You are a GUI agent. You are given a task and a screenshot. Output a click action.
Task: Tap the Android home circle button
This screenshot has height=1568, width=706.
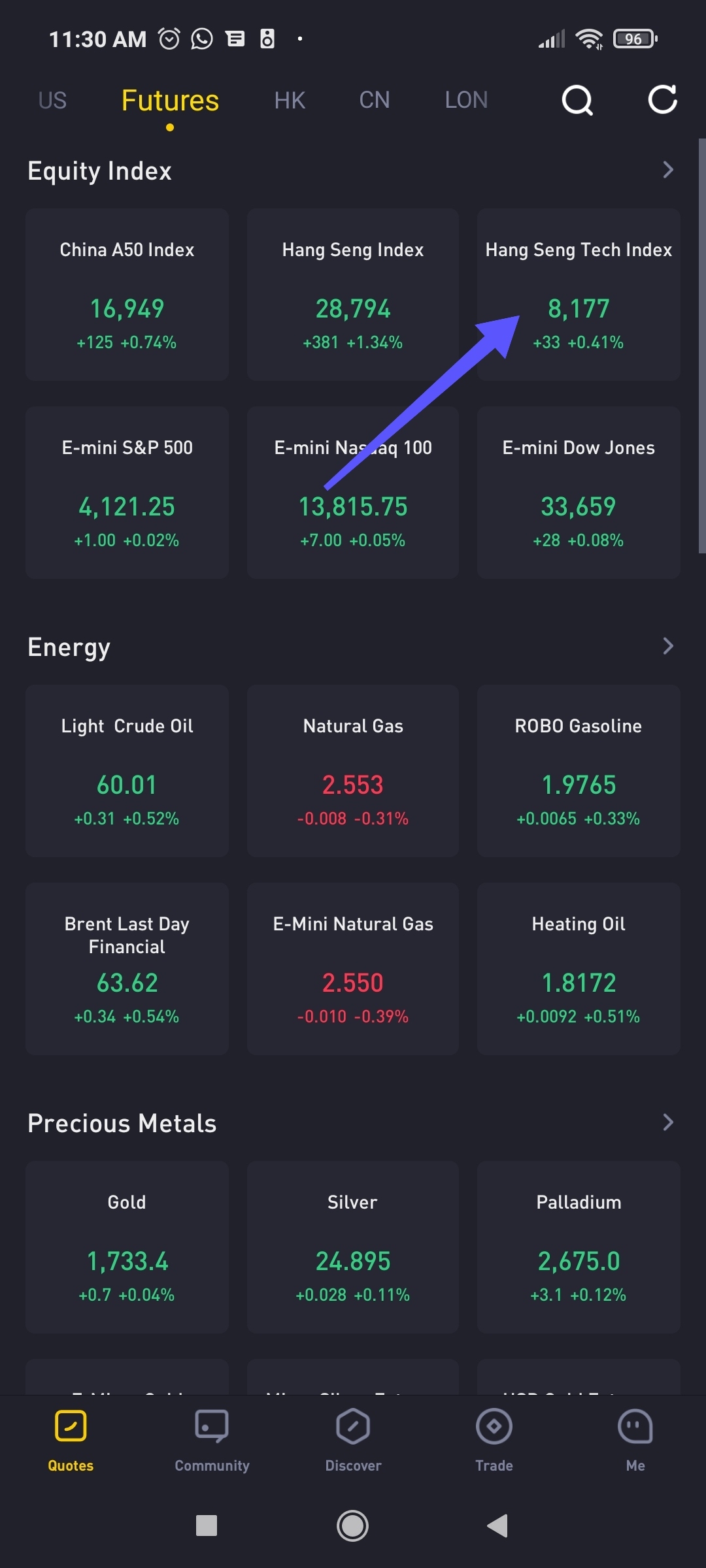coord(352,1526)
